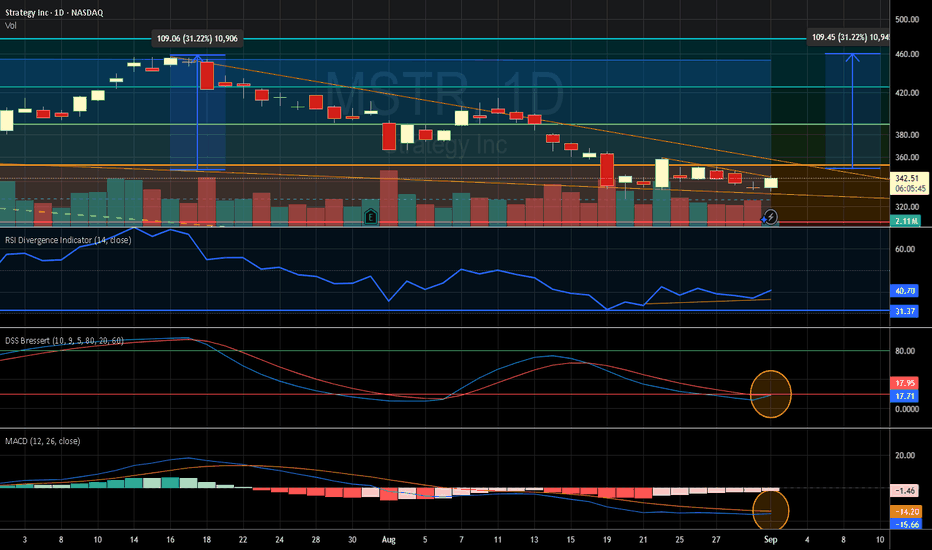This screenshot has height=550, width=932.
Task: Select the 'MACD (12, 26, close)' label
Action: pos(42,441)
